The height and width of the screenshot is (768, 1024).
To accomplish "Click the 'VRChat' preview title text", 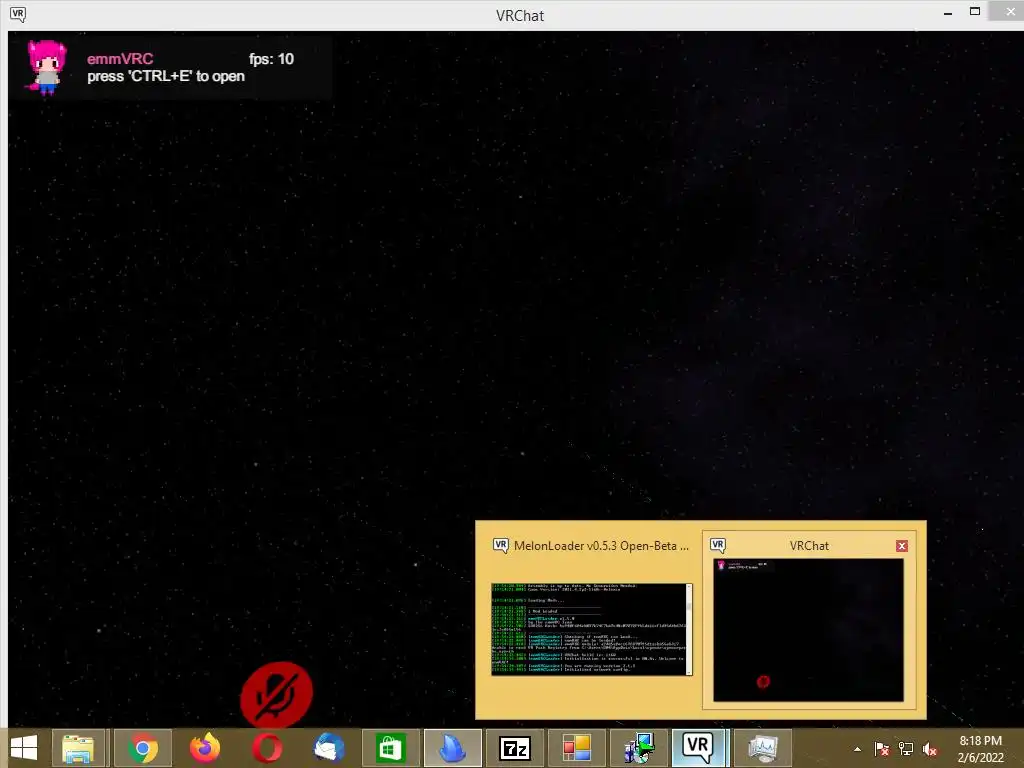I will click(x=809, y=546).
